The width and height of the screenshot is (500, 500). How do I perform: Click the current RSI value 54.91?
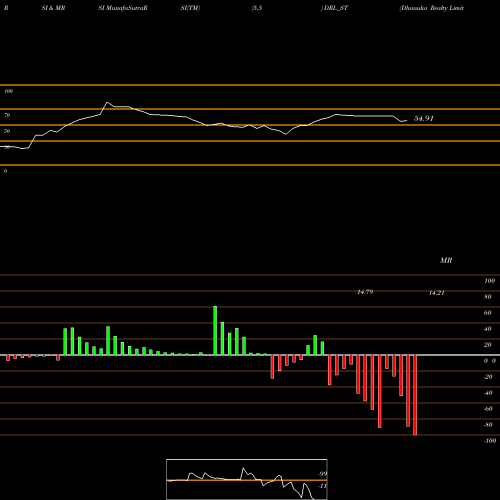(x=424, y=118)
